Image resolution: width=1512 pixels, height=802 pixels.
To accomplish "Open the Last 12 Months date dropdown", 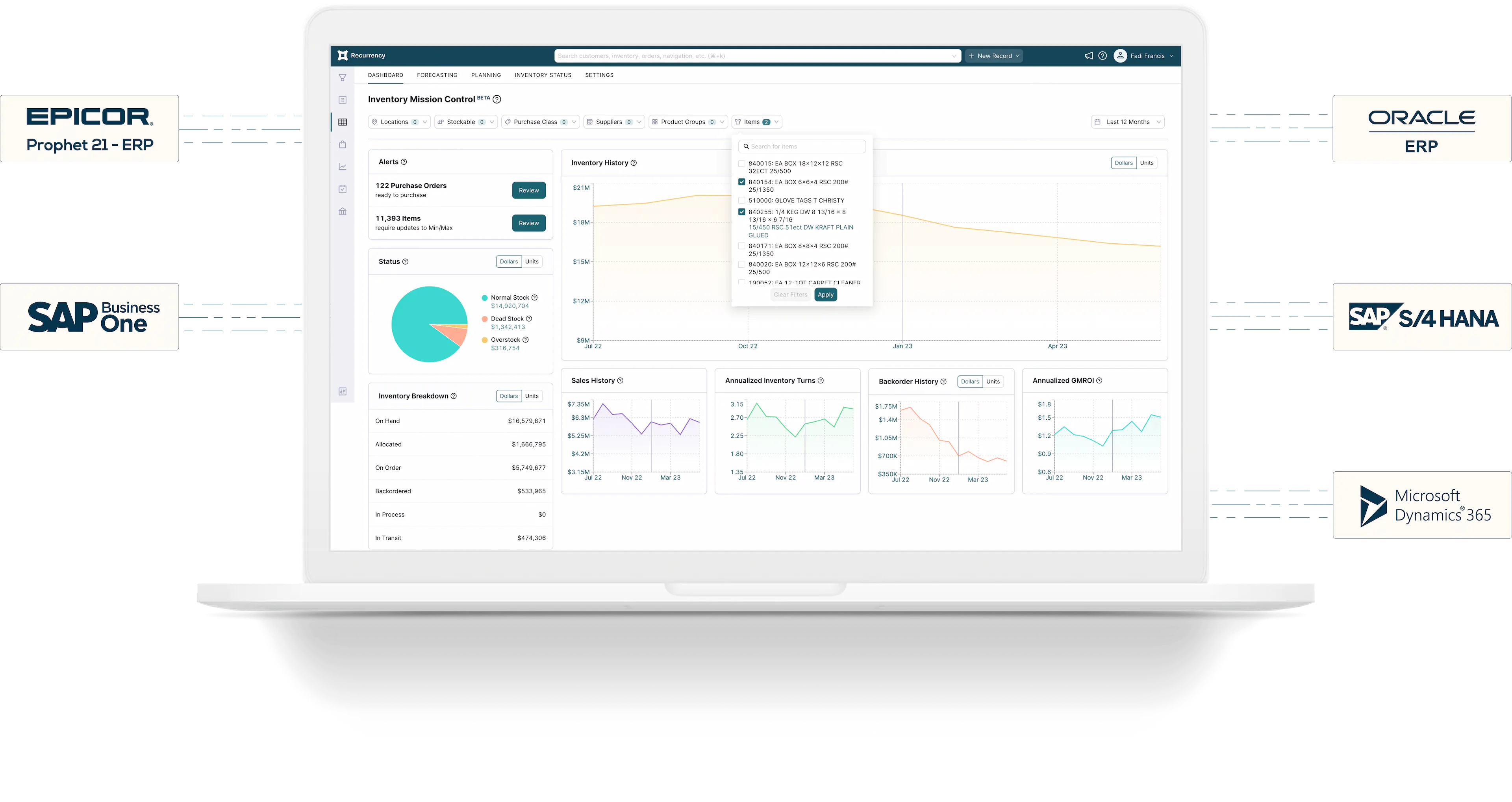I will [x=1127, y=122].
